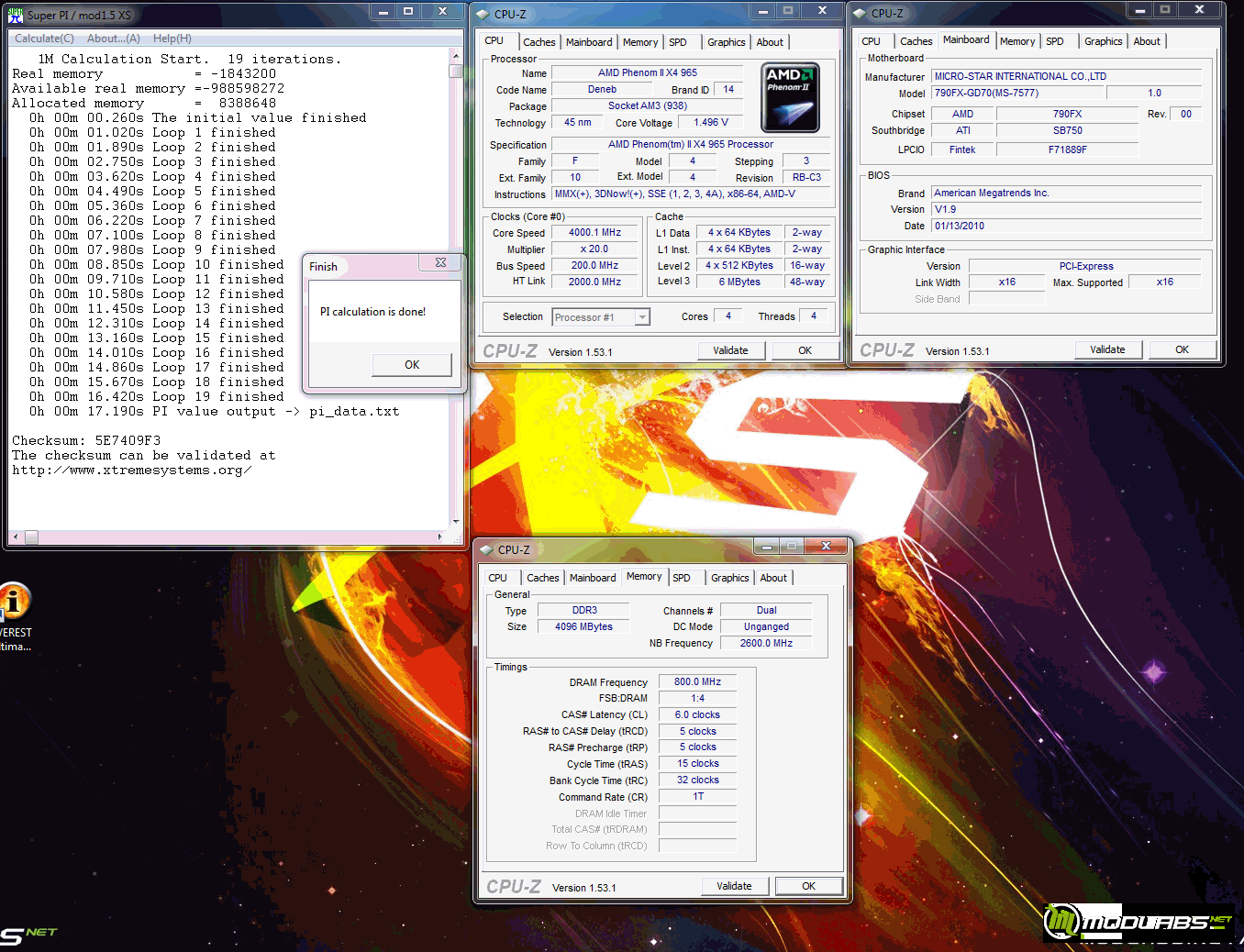This screenshot has width=1244, height=952.
Task: Open Caches tab in Memory window
Action: click(x=543, y=578)
